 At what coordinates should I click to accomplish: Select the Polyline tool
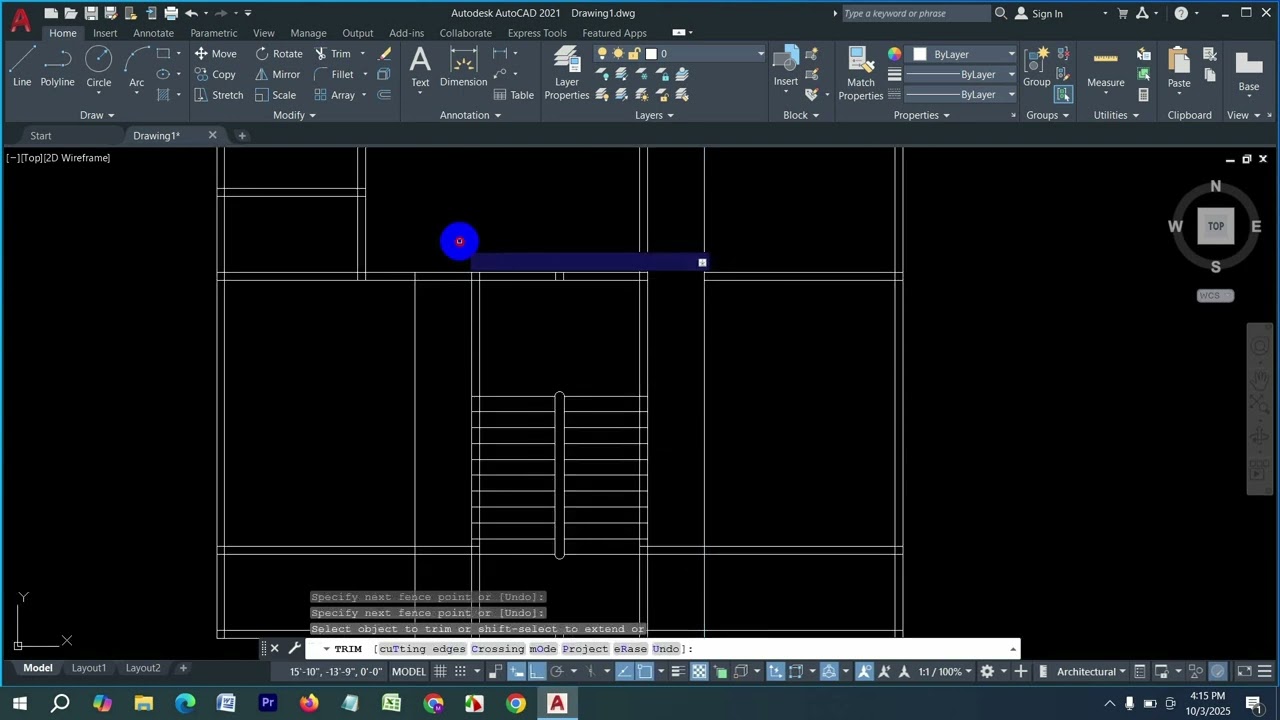click(57, 67)
